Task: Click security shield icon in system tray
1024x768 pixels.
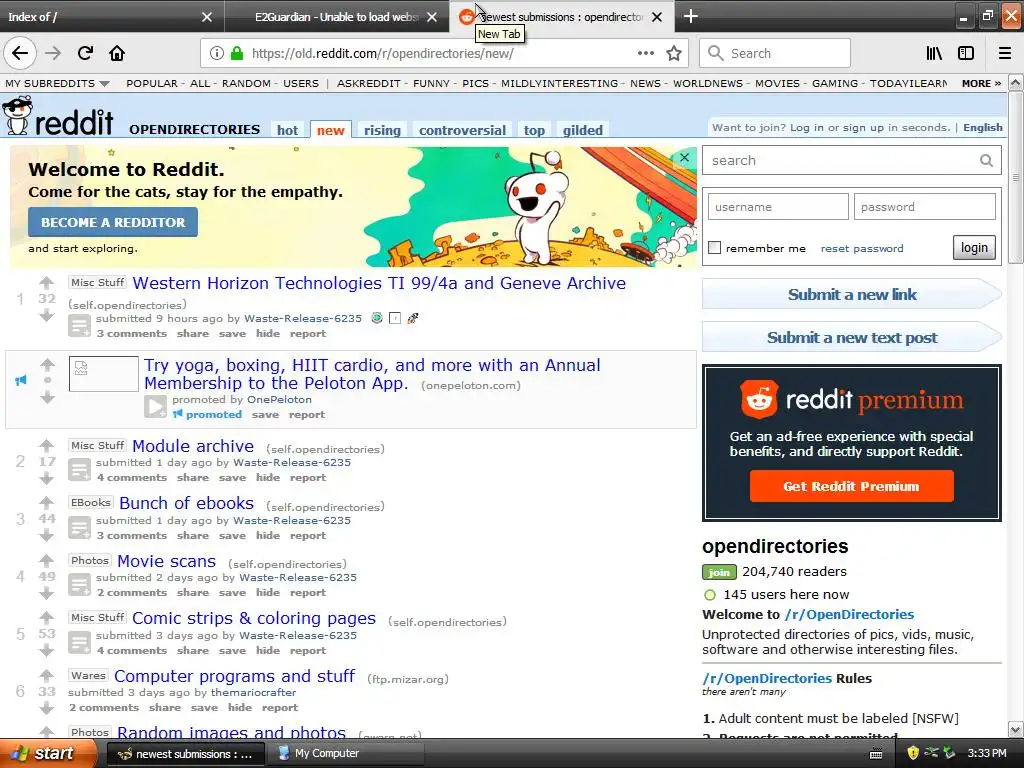Action: coord(913,754)
